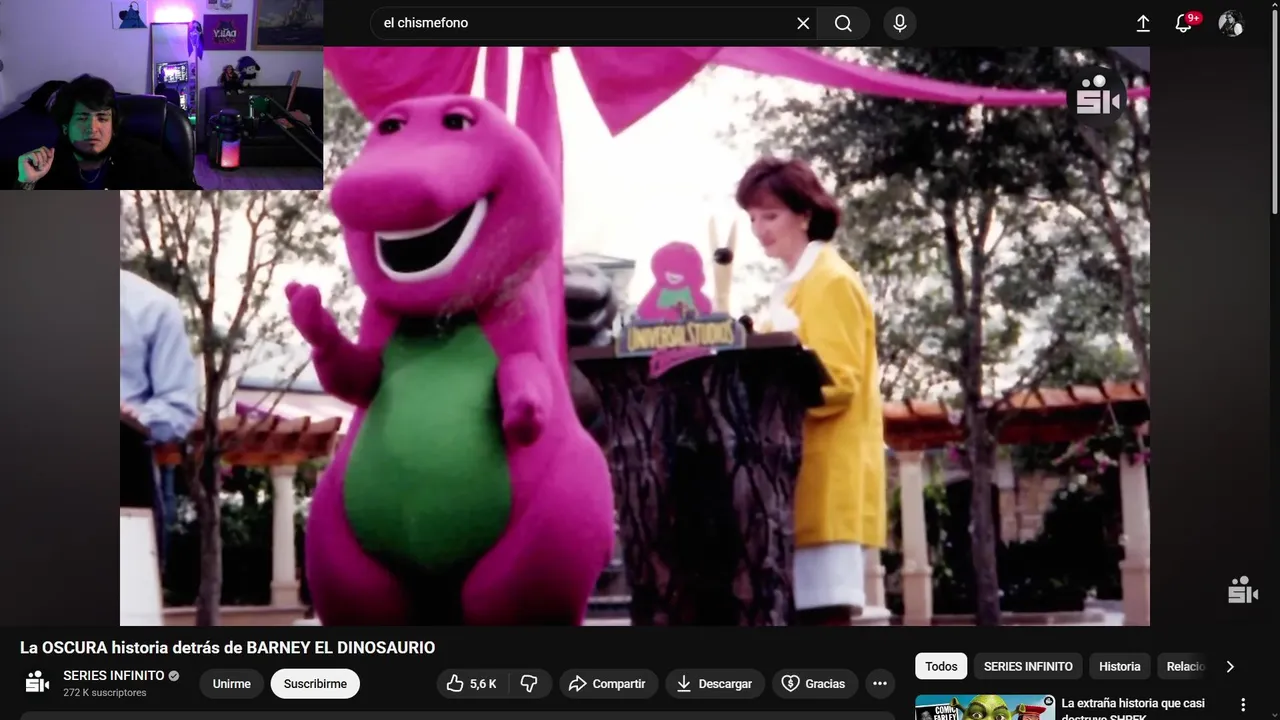The width and height of the screenshot is (1280, 720).
Task: Select the Historia filter chip
Action: [x=1120, y=666]
